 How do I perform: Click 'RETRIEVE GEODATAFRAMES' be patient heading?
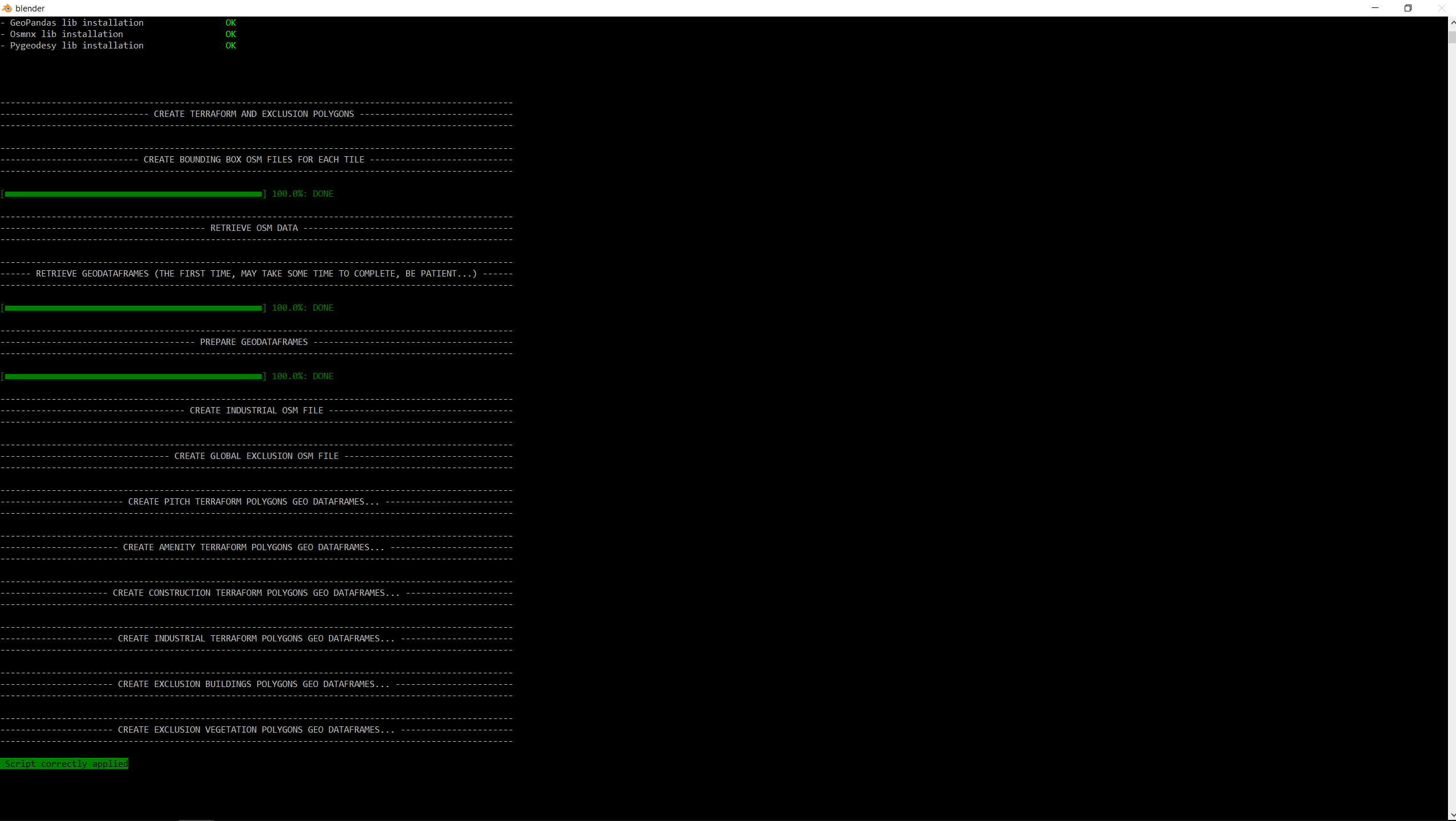coord(257,274)
